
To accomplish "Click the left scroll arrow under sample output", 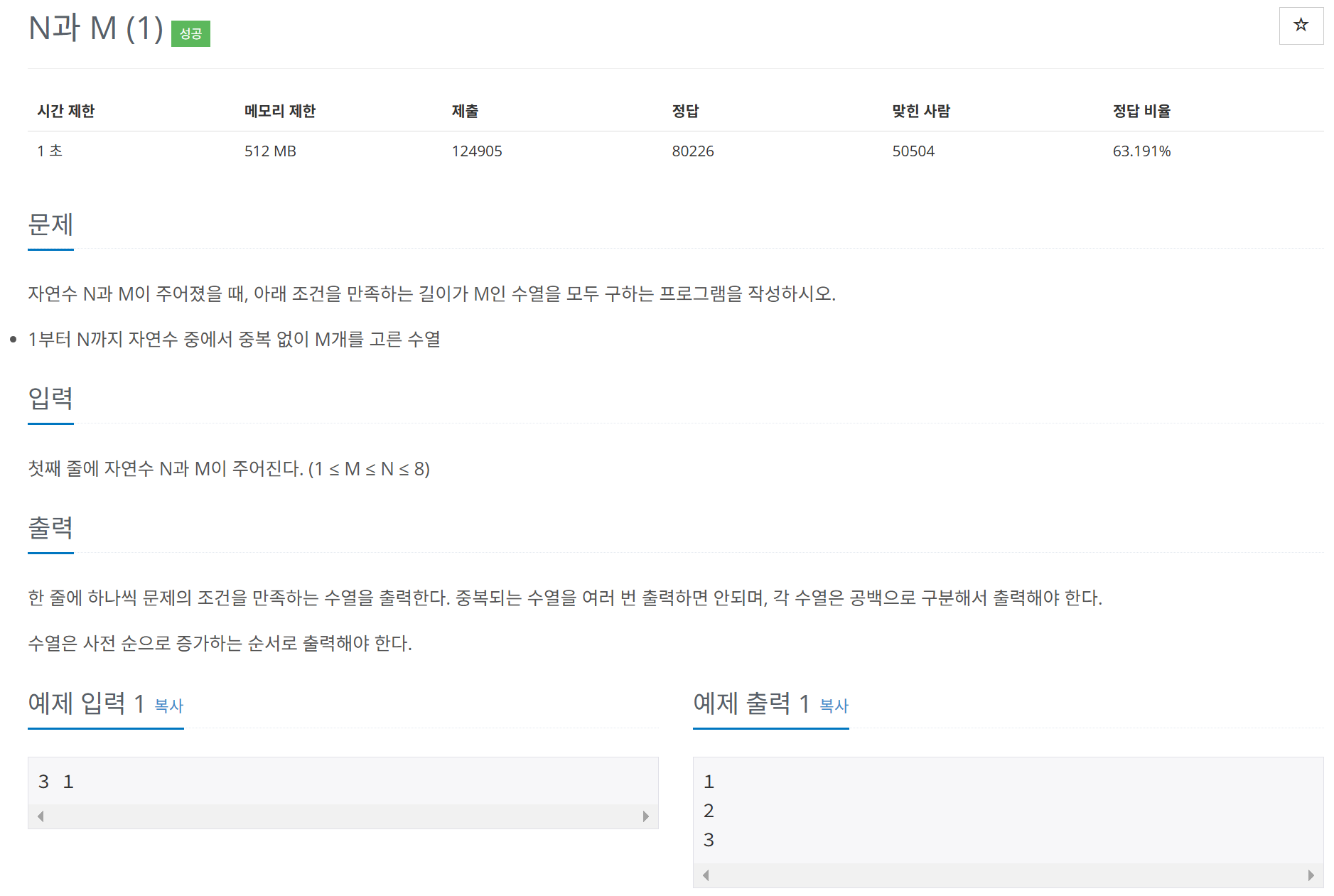I will [706, 874].
